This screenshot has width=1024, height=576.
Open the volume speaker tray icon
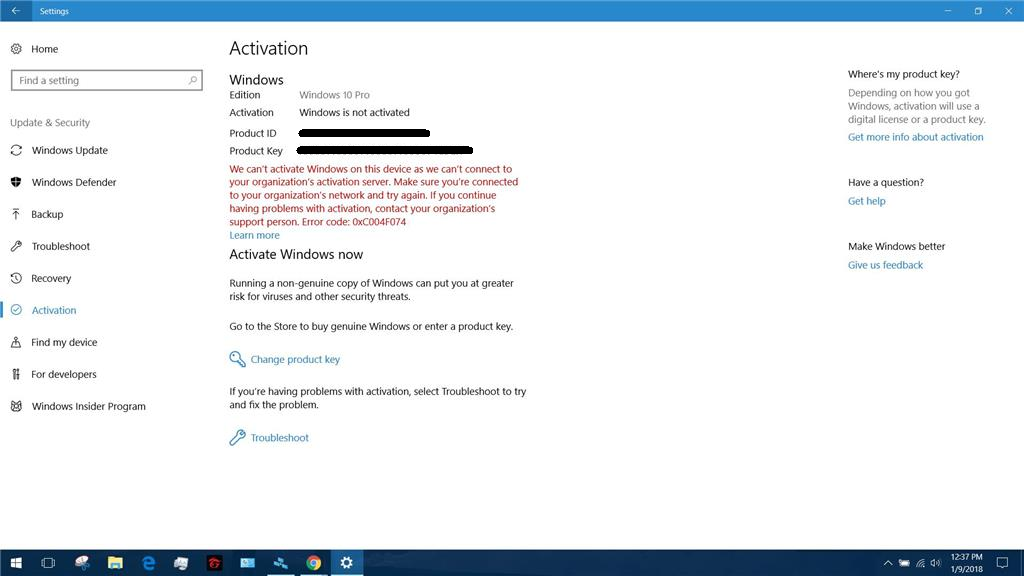point(936,563)
